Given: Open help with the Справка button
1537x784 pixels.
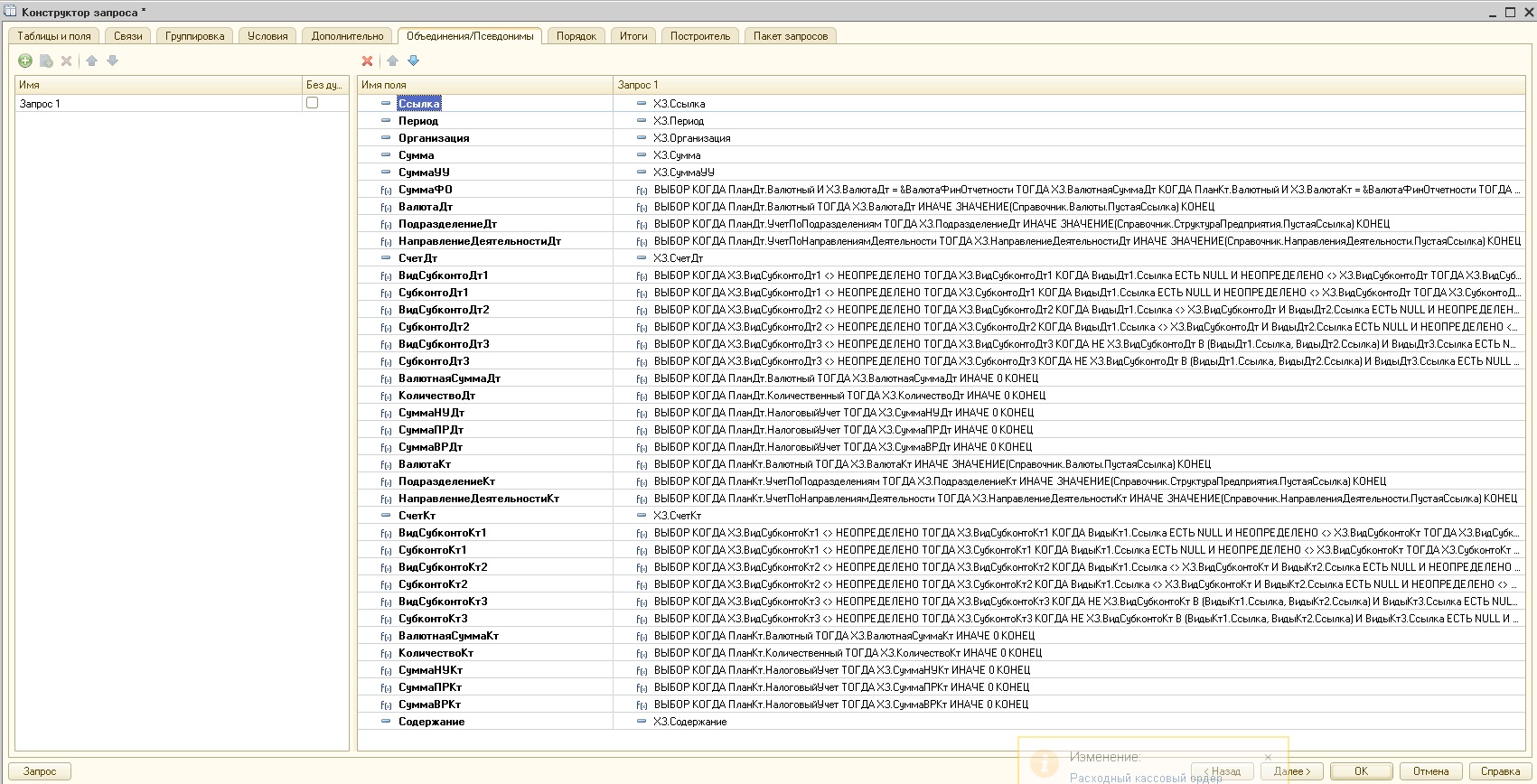Looking at the screenshot, I should click(x=1501, y=771).
